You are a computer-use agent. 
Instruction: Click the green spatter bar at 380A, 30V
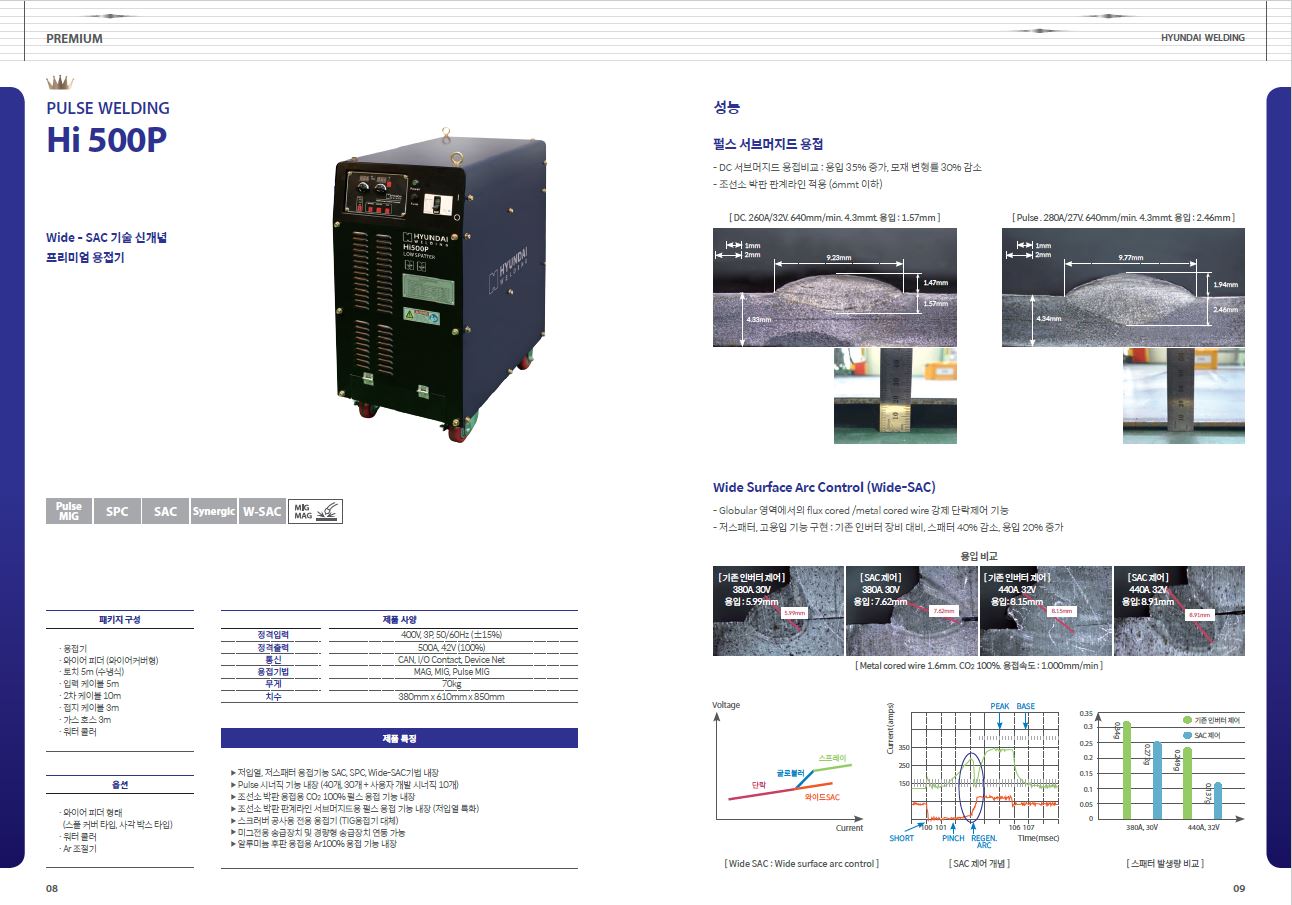(x=1126, y=770)
